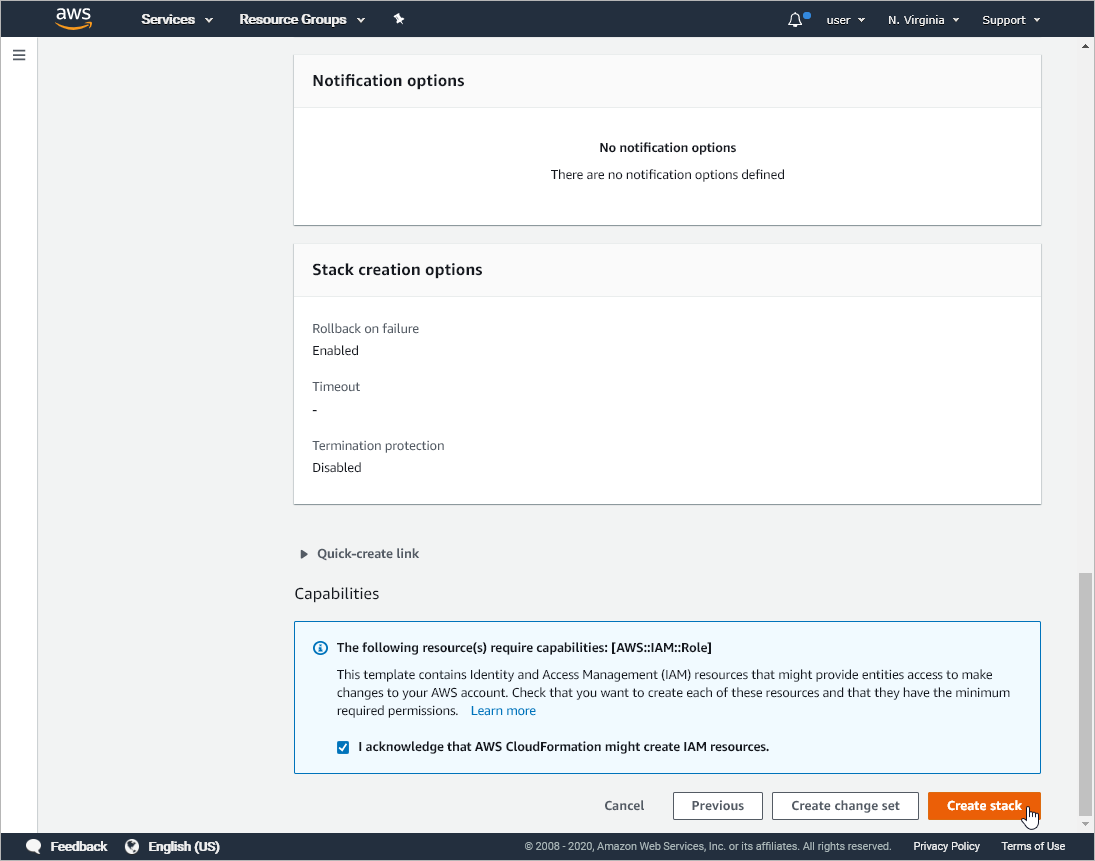The width and height of the screenshot is (1095, 861).
Task: Click the pin shortcut icon in navbar
Action: point(399,19)
